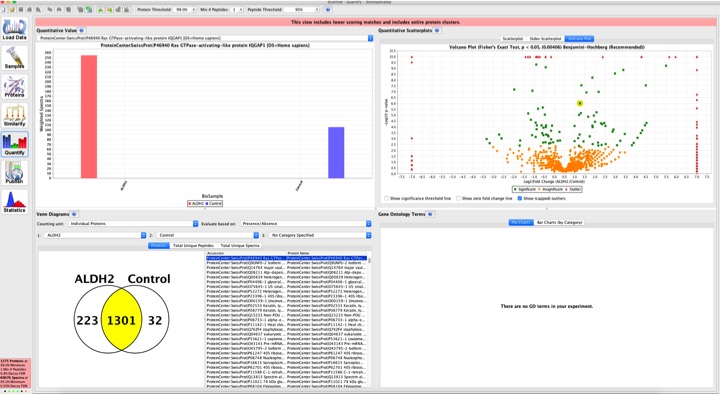Select the highlighted P46940 Ras GTPase row

287,258
